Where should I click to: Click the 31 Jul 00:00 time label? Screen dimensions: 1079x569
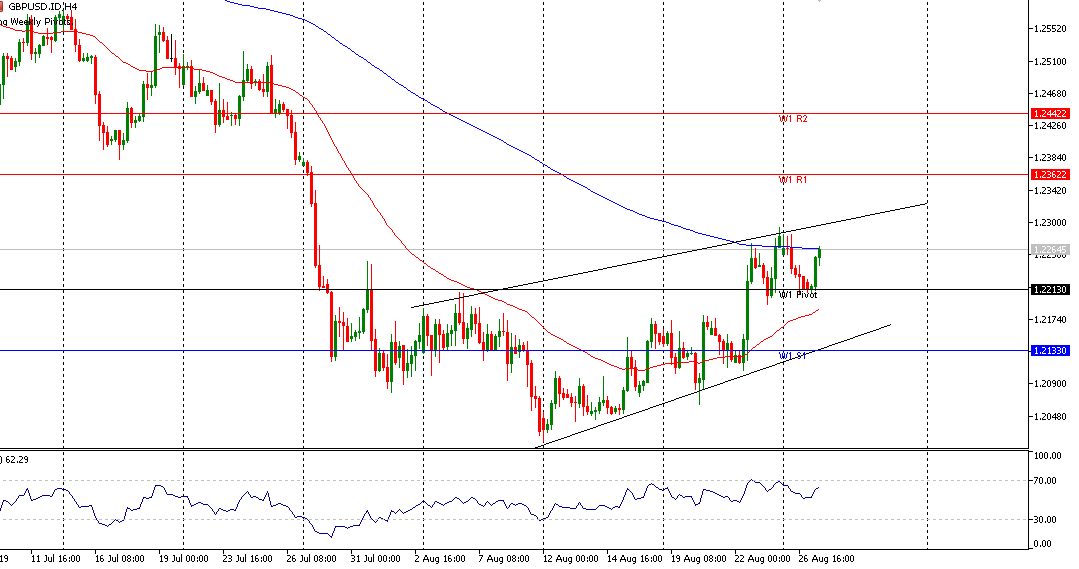tap(376, 559)
